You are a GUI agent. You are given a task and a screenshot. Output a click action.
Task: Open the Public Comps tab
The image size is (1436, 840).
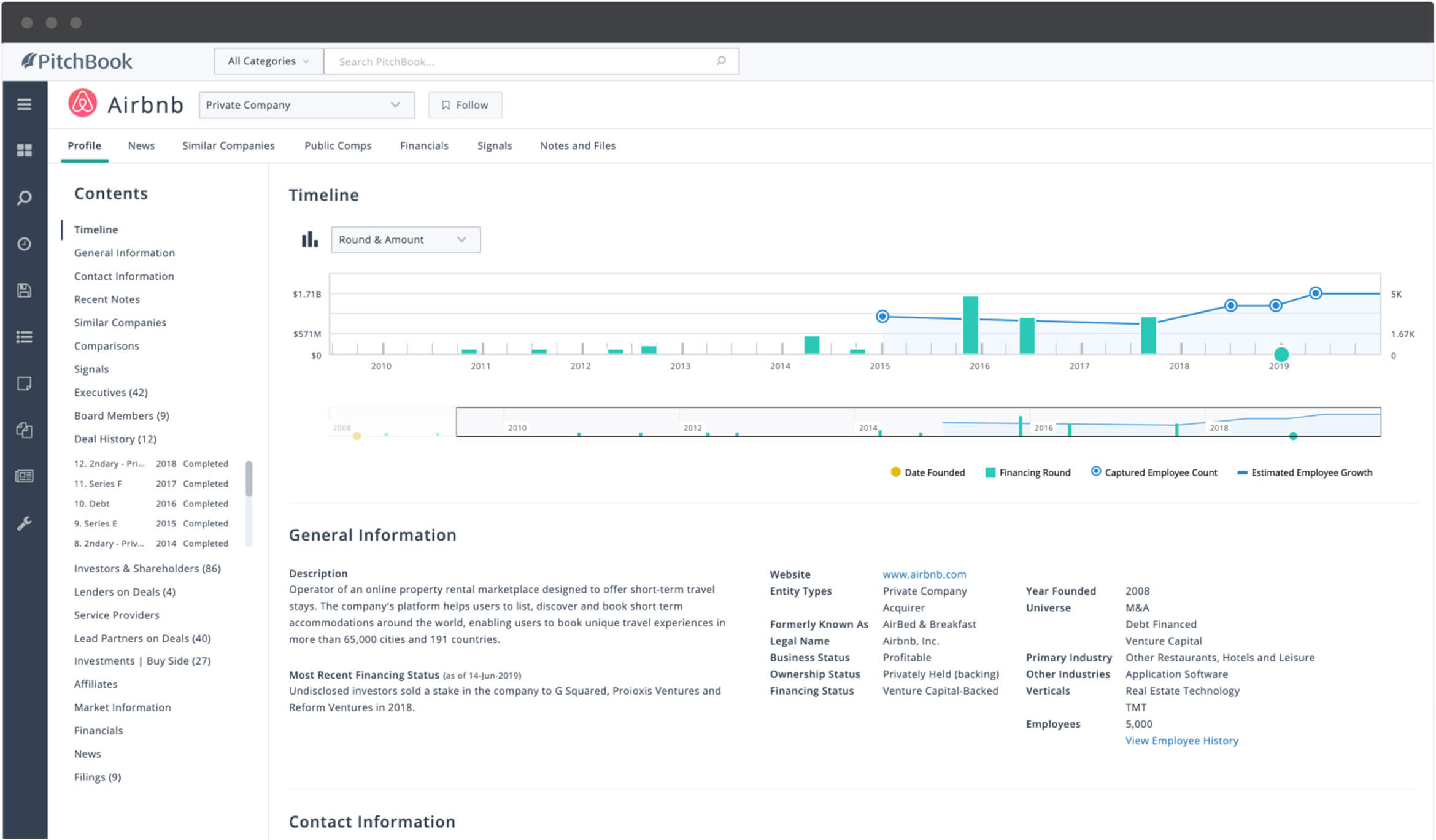pyautogui.click(x=338, y=145)
